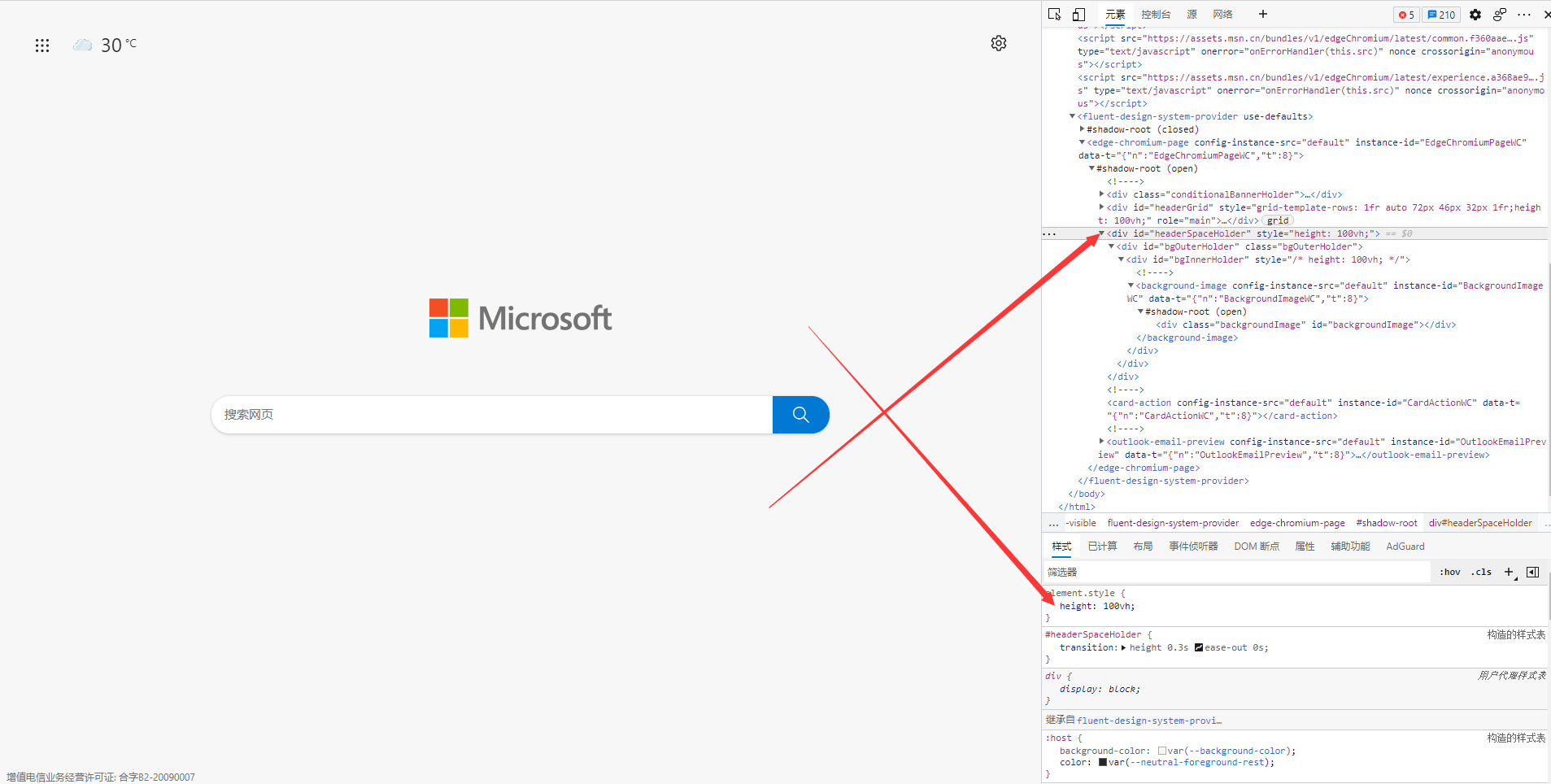This screenshot has width=1551, height=784.
Task: Collapse the background-image element node
Action: (1131, 285)
